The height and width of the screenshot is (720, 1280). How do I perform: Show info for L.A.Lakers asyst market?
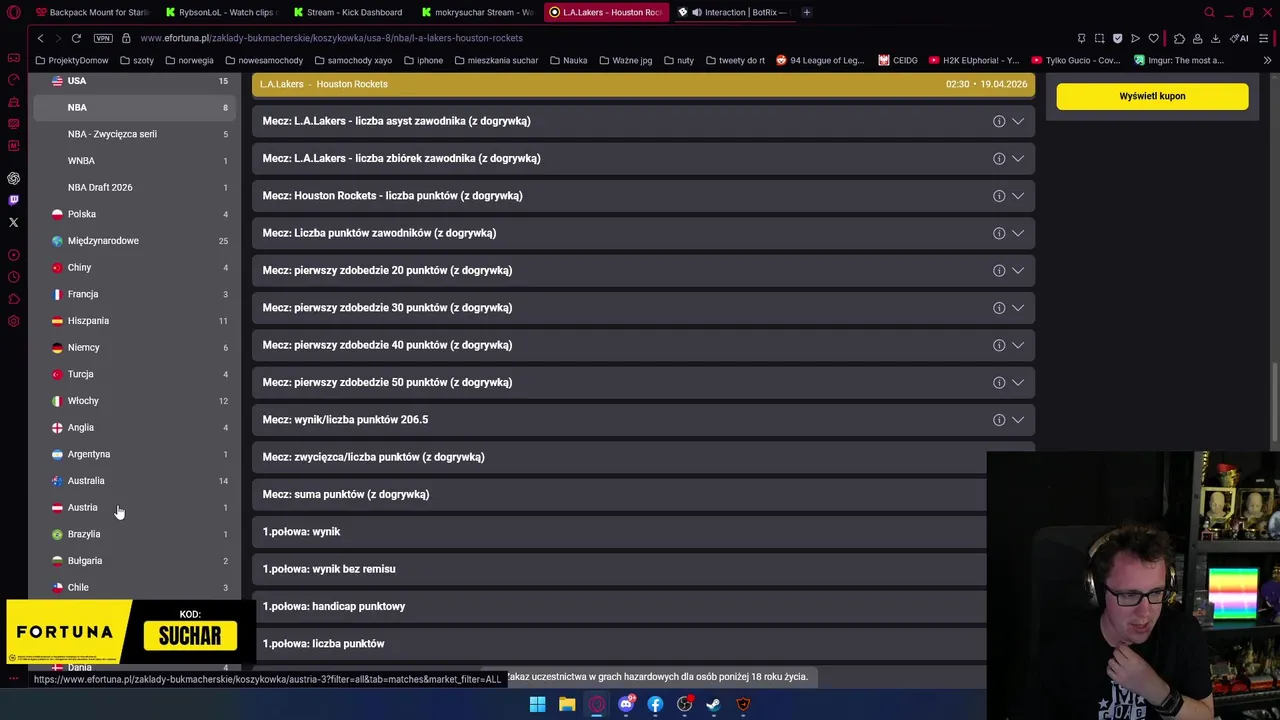click(999, 121)
